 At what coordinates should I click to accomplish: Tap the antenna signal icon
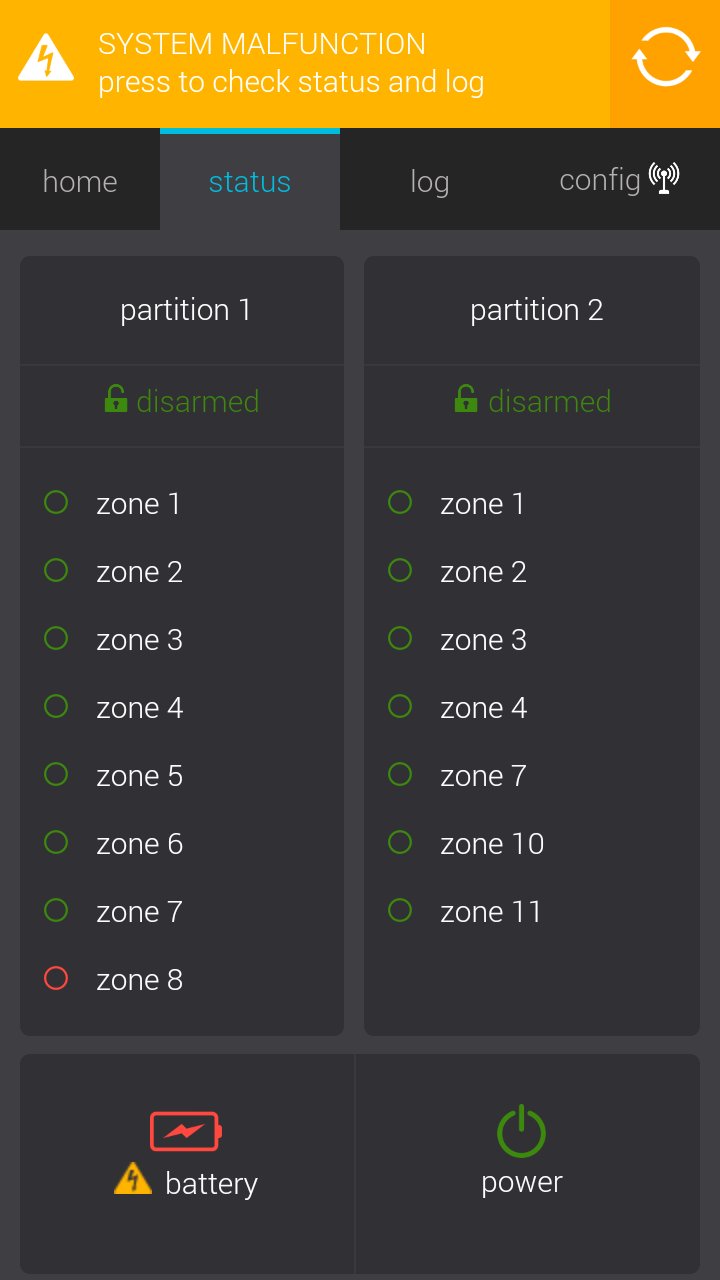click(x=664, y=179)
